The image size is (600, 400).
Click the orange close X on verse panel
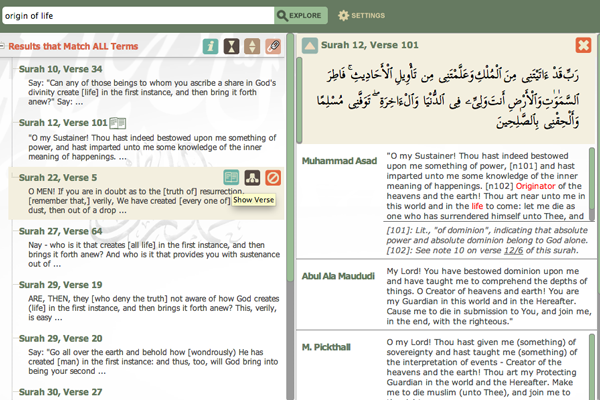pyautogui.click(x=583, y=45)
